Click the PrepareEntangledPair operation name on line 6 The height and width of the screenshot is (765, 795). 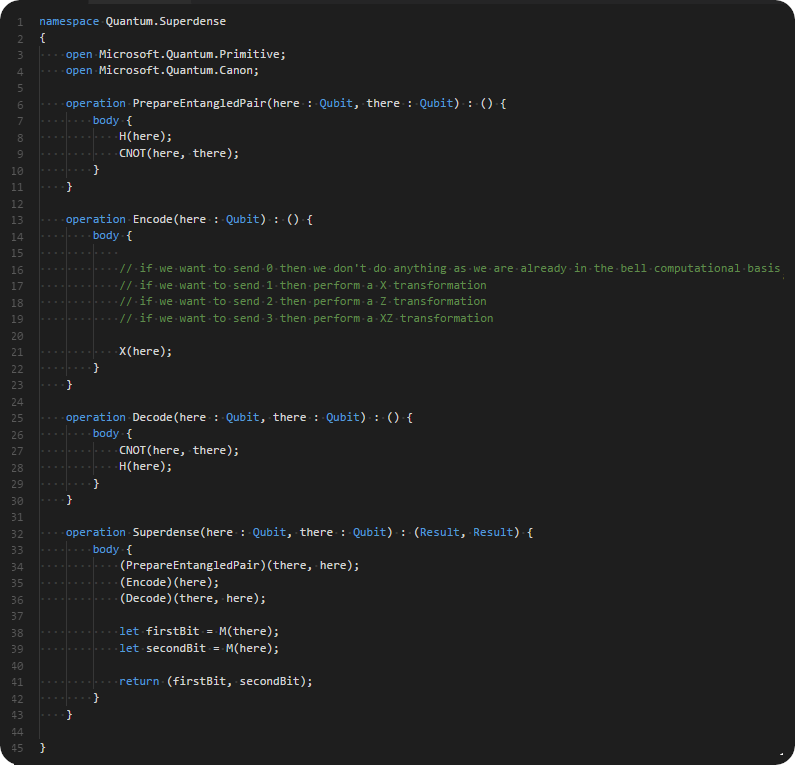pos(199,103)
